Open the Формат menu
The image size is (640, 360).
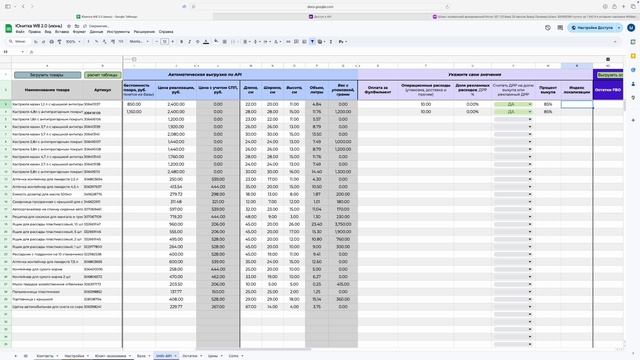pyautogui.click(x=79, y=32)
